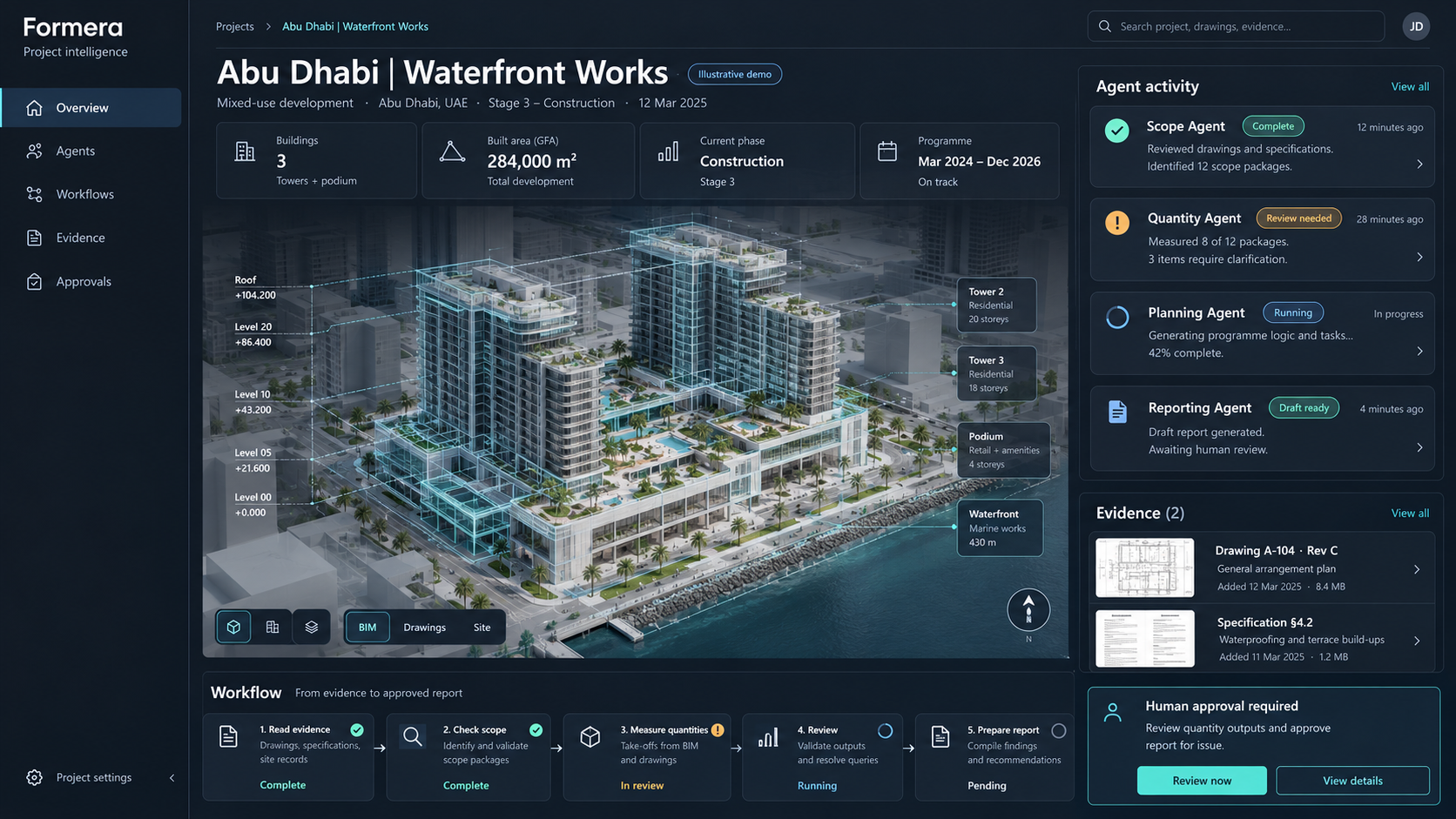1456x819 pixels.
Task: Click the magnifier icon in search bar
Action: pos(1105,26)
